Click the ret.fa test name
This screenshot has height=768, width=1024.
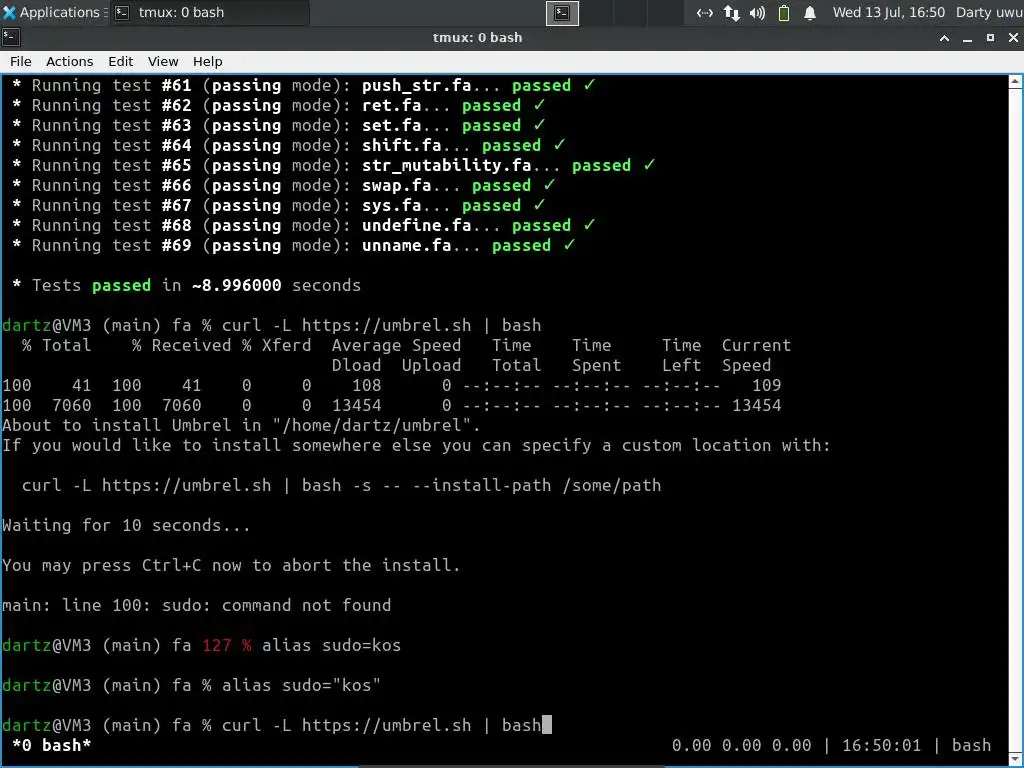click(391, 106)
